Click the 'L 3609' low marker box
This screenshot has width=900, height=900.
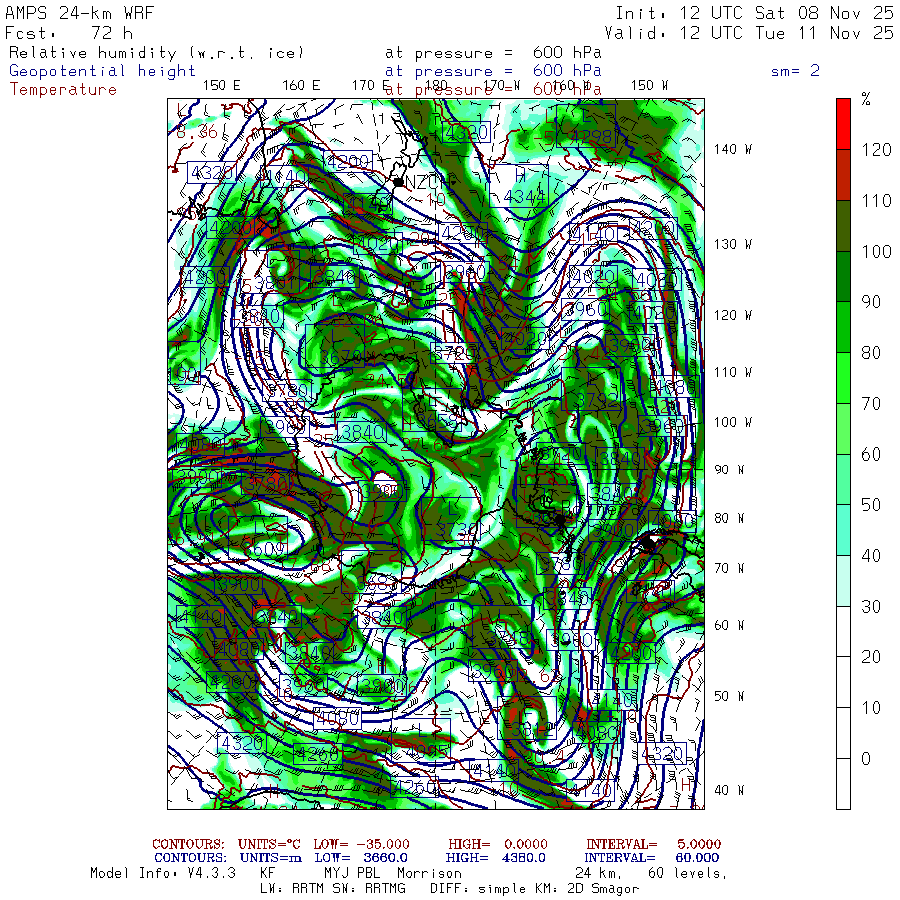pyautogui.click(x=258, y=538)
